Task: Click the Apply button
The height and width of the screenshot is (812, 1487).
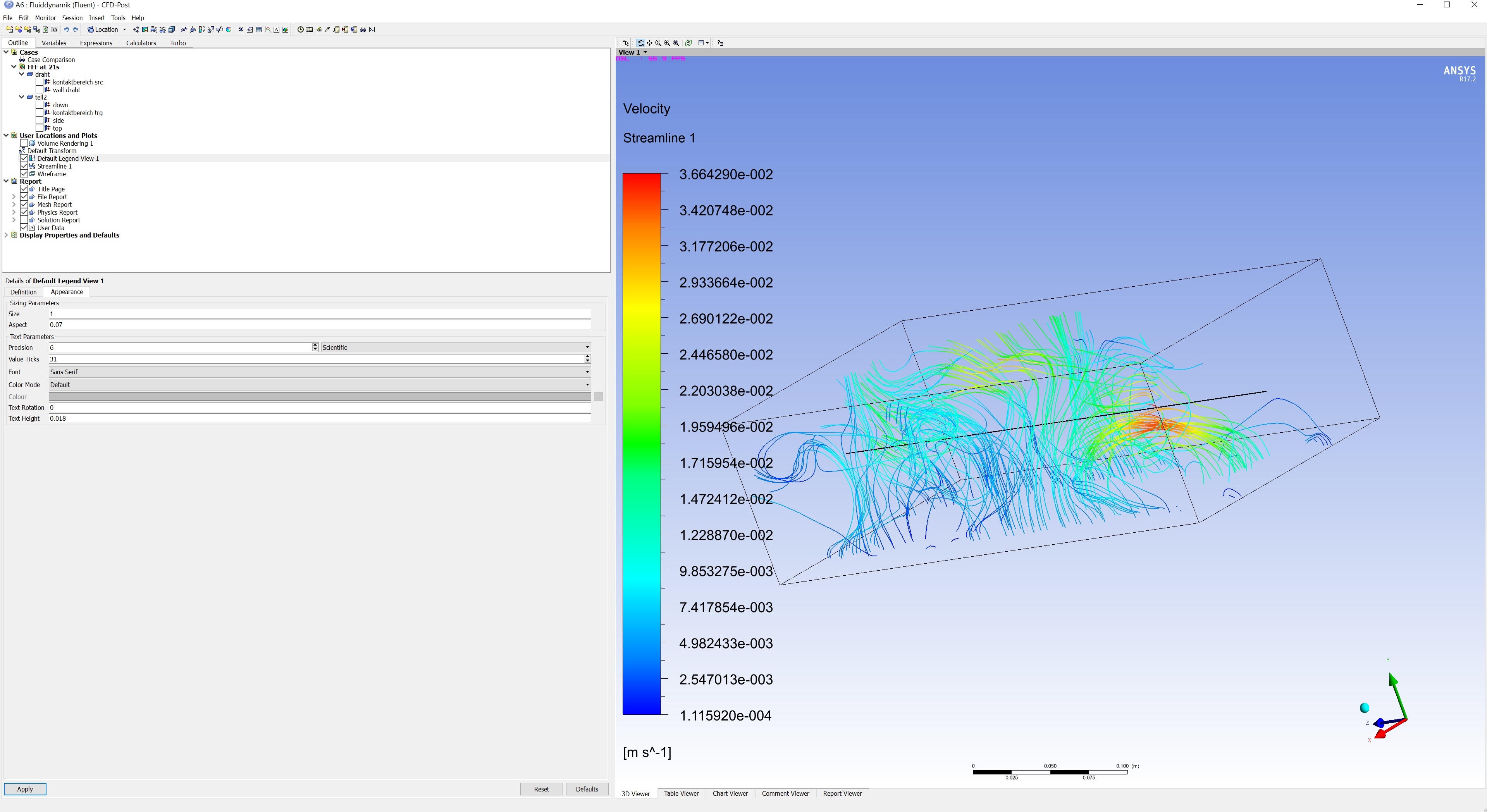Action: click(25, 789)
